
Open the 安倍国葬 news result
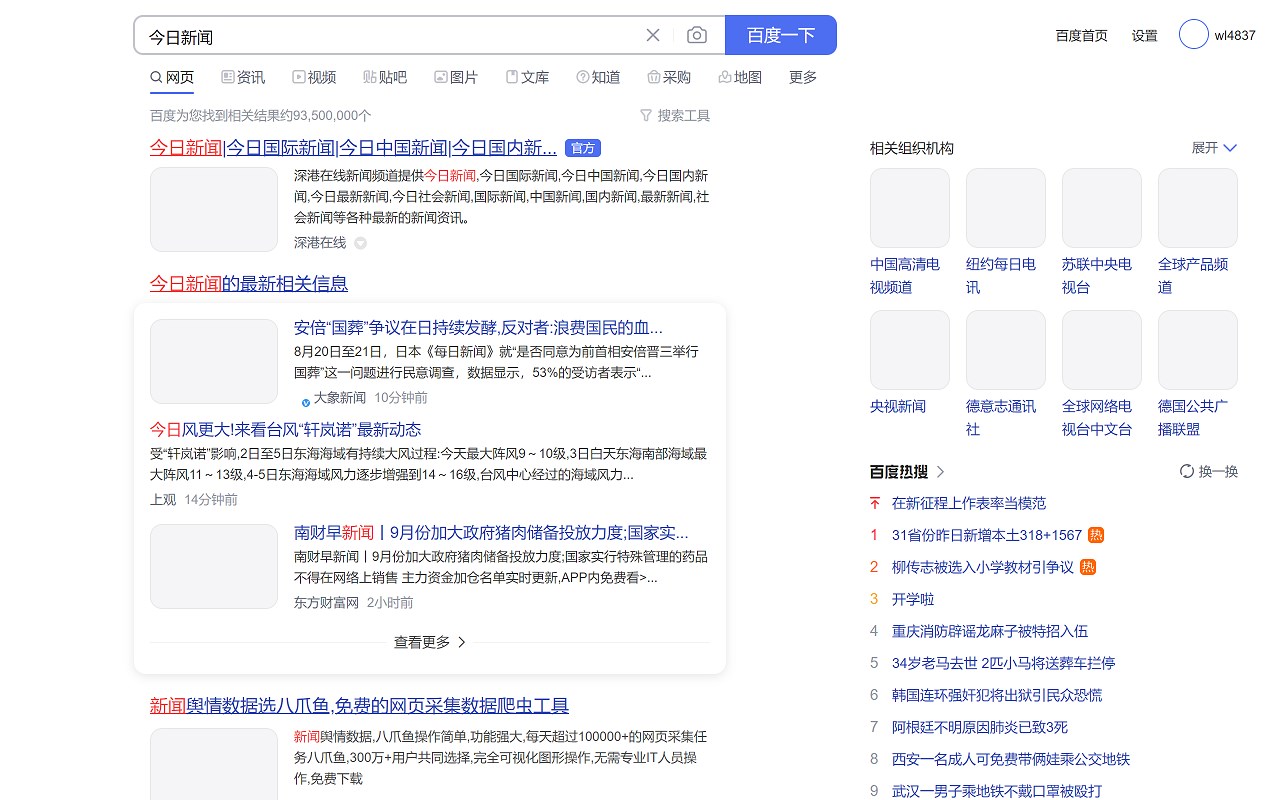click(x=479, y=328)
